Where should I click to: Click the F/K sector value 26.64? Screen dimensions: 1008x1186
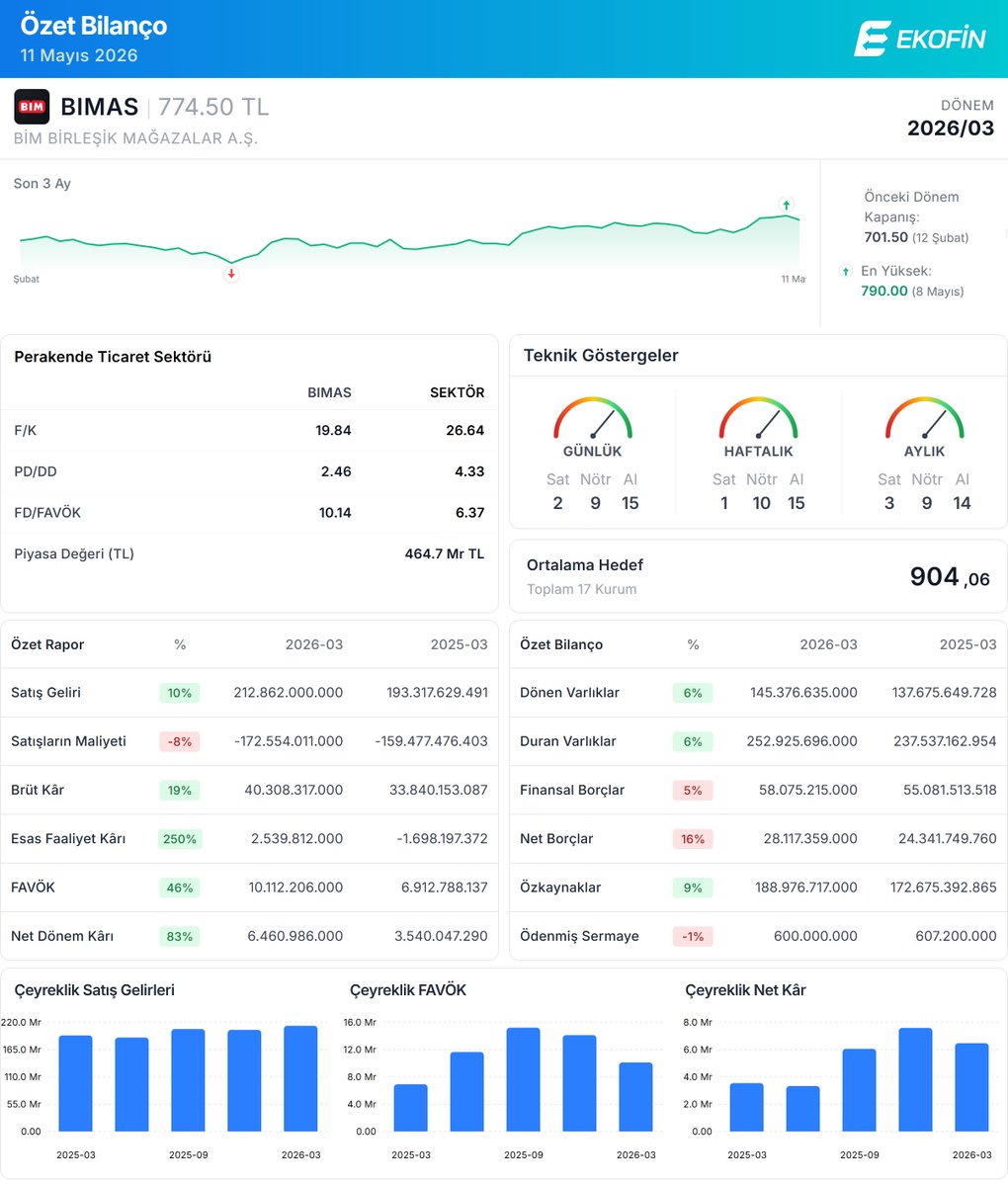[x=466, y=430]
